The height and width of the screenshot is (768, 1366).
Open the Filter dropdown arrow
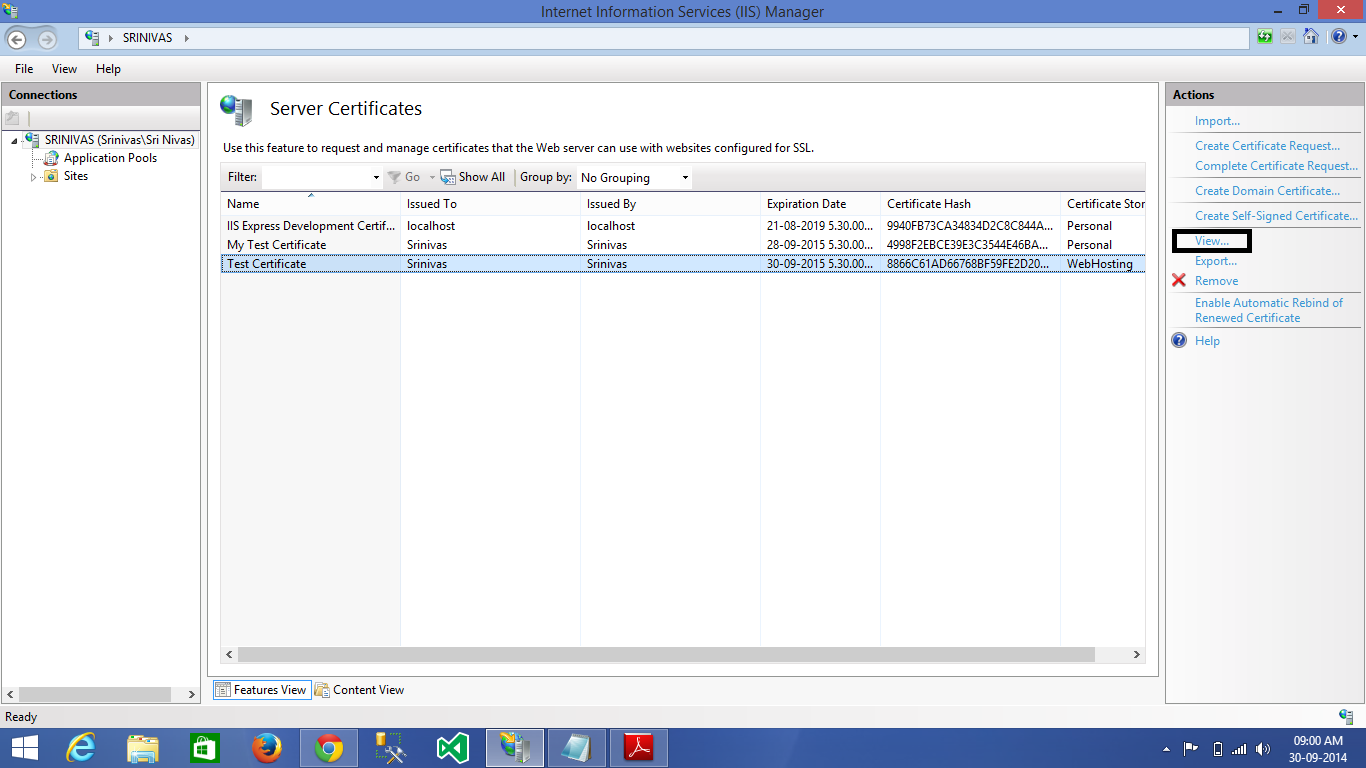[x=374, y=177]
